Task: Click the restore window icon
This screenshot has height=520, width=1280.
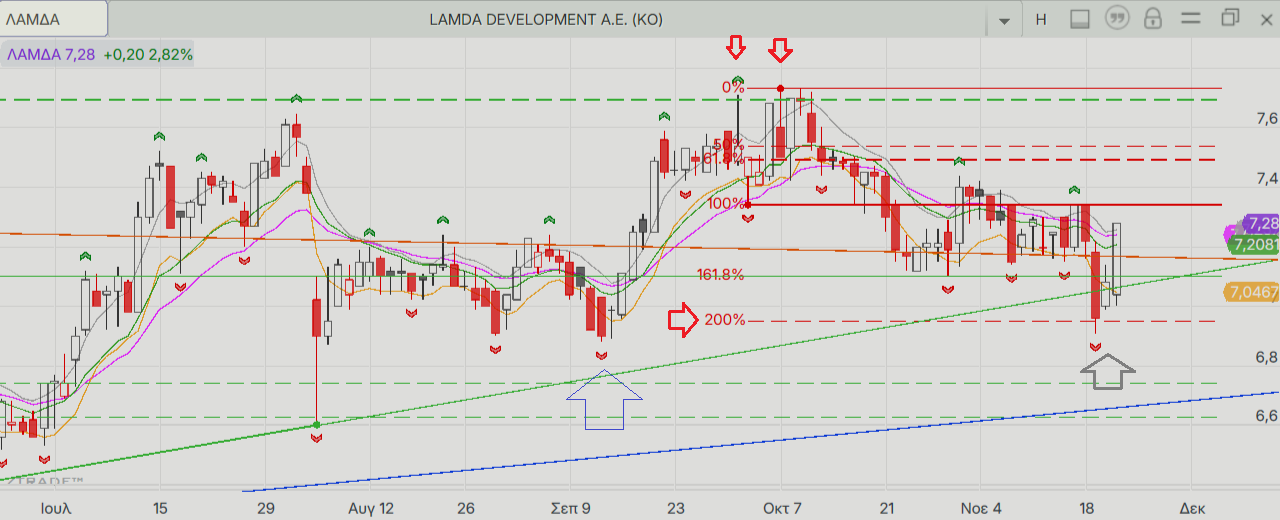Action: (x=1229, y=18)
